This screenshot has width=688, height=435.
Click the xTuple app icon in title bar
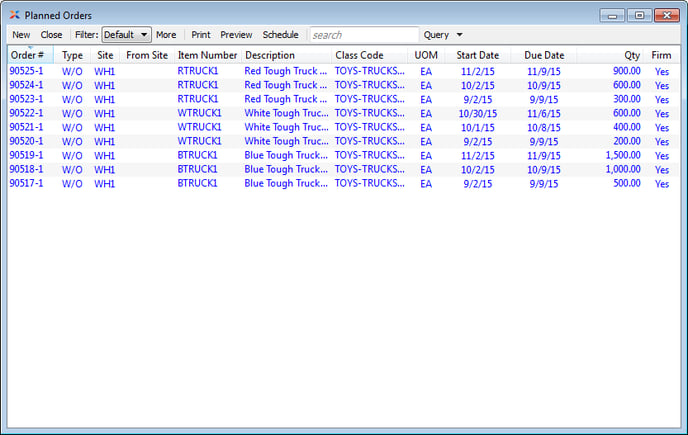click(x=13, y=15)
